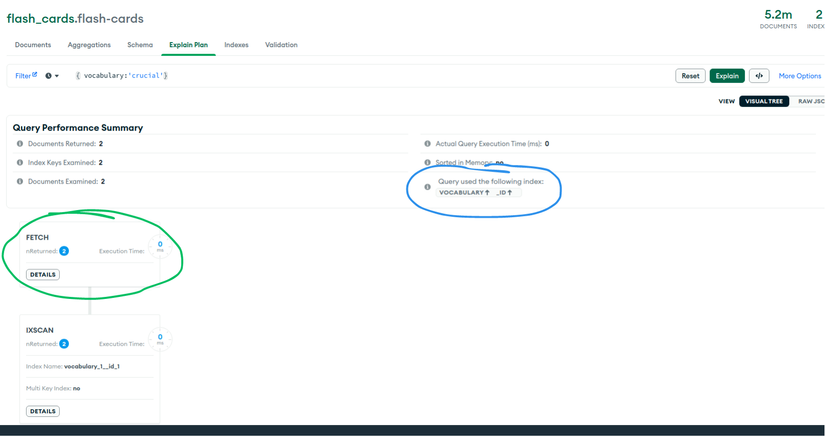Click the Reset button
Viewport: 825px width, 436px height.
690,76
